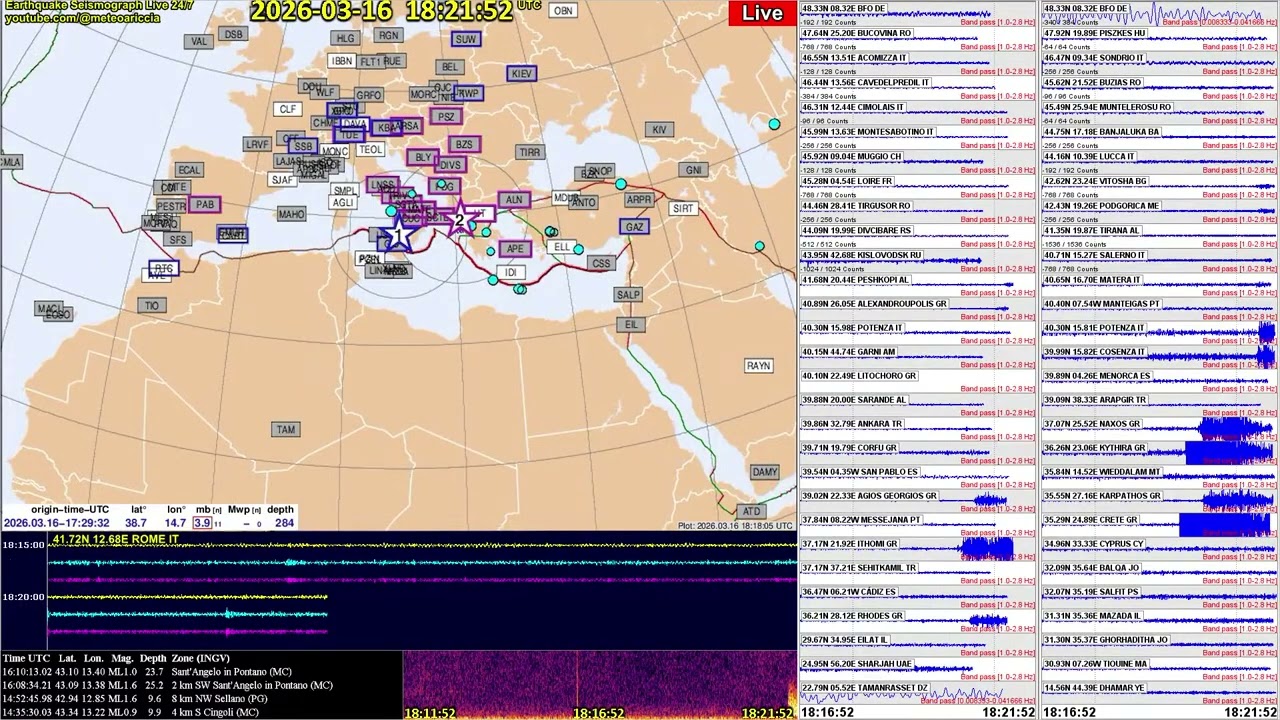
Task: Click the NAXOS GR seismogram trace
Action: coord(1159,430)
